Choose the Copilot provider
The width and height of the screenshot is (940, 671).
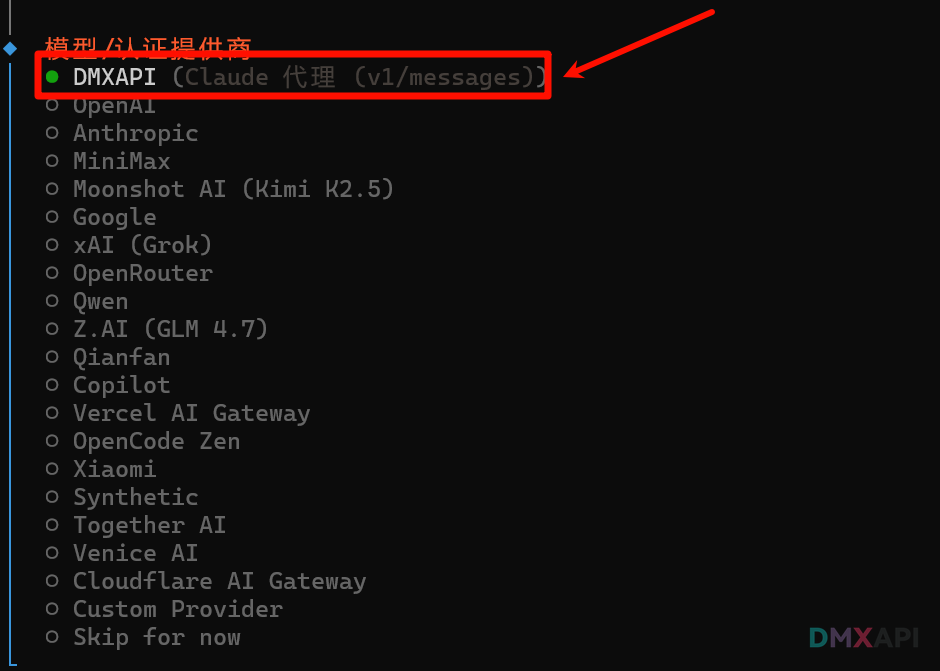pos(121,385)
